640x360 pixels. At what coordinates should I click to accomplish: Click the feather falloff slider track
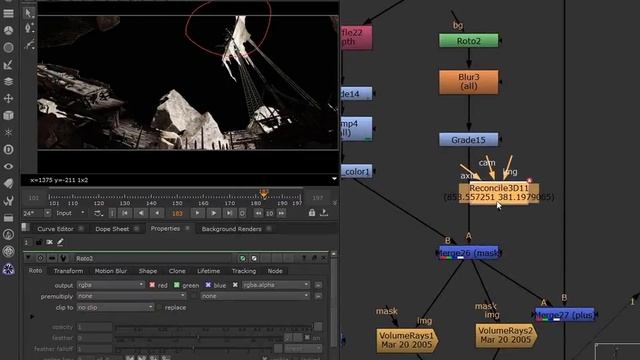pos(194,349)
